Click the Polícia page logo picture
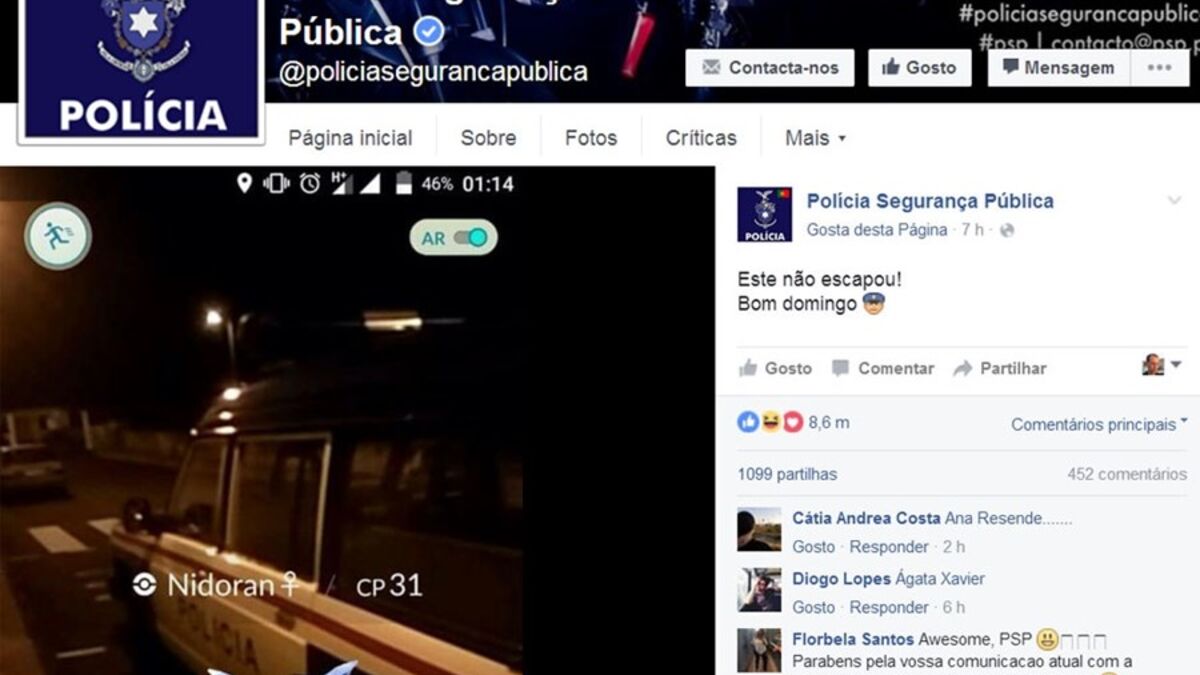Screen dimensions: 1200x675 [141, 68]
